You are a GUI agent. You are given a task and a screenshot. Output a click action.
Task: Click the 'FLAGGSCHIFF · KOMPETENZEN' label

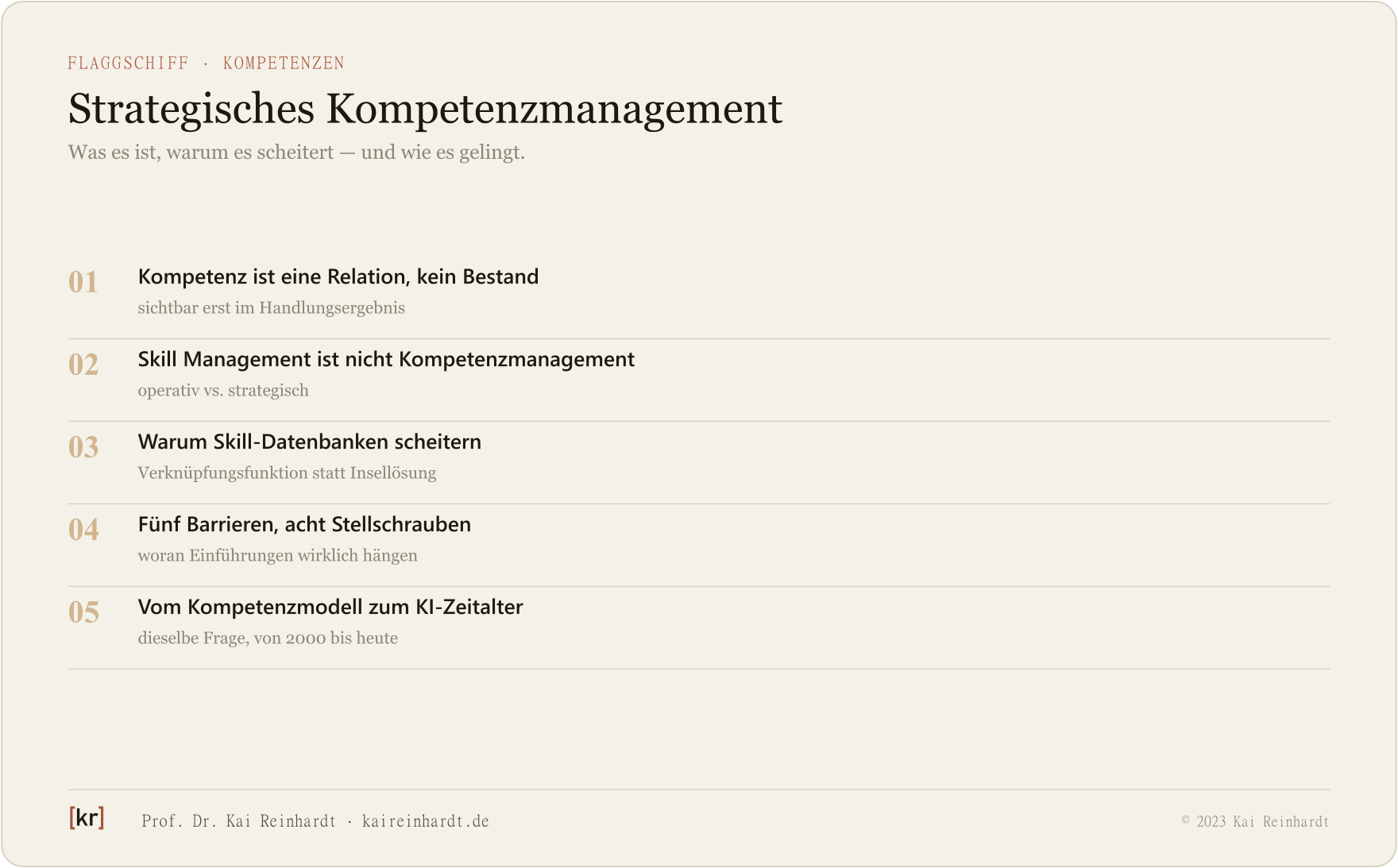pos(207,64)
